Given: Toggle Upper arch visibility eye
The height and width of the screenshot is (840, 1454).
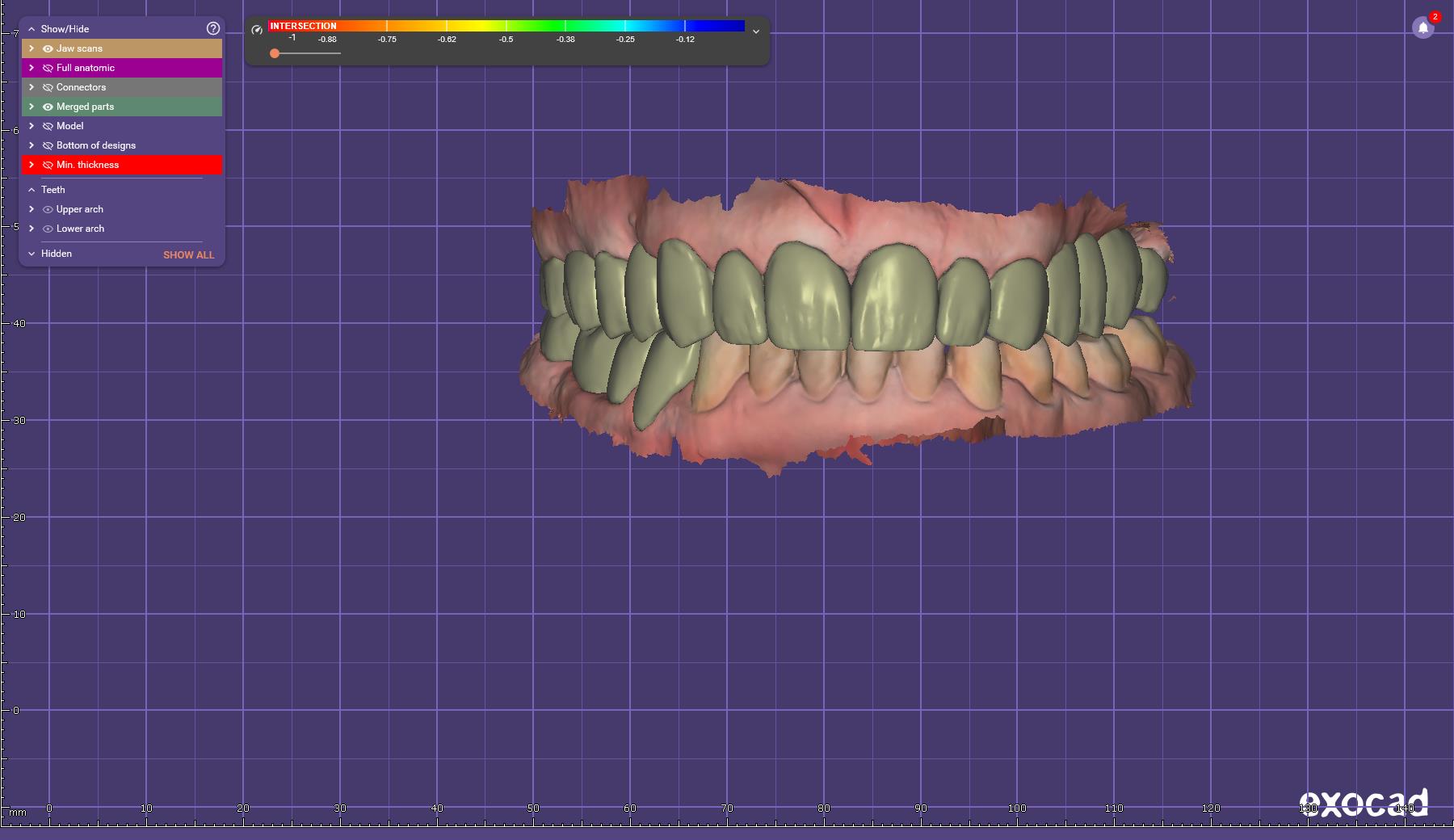Looking at the screenshot, I should click(x=48, y=209).
